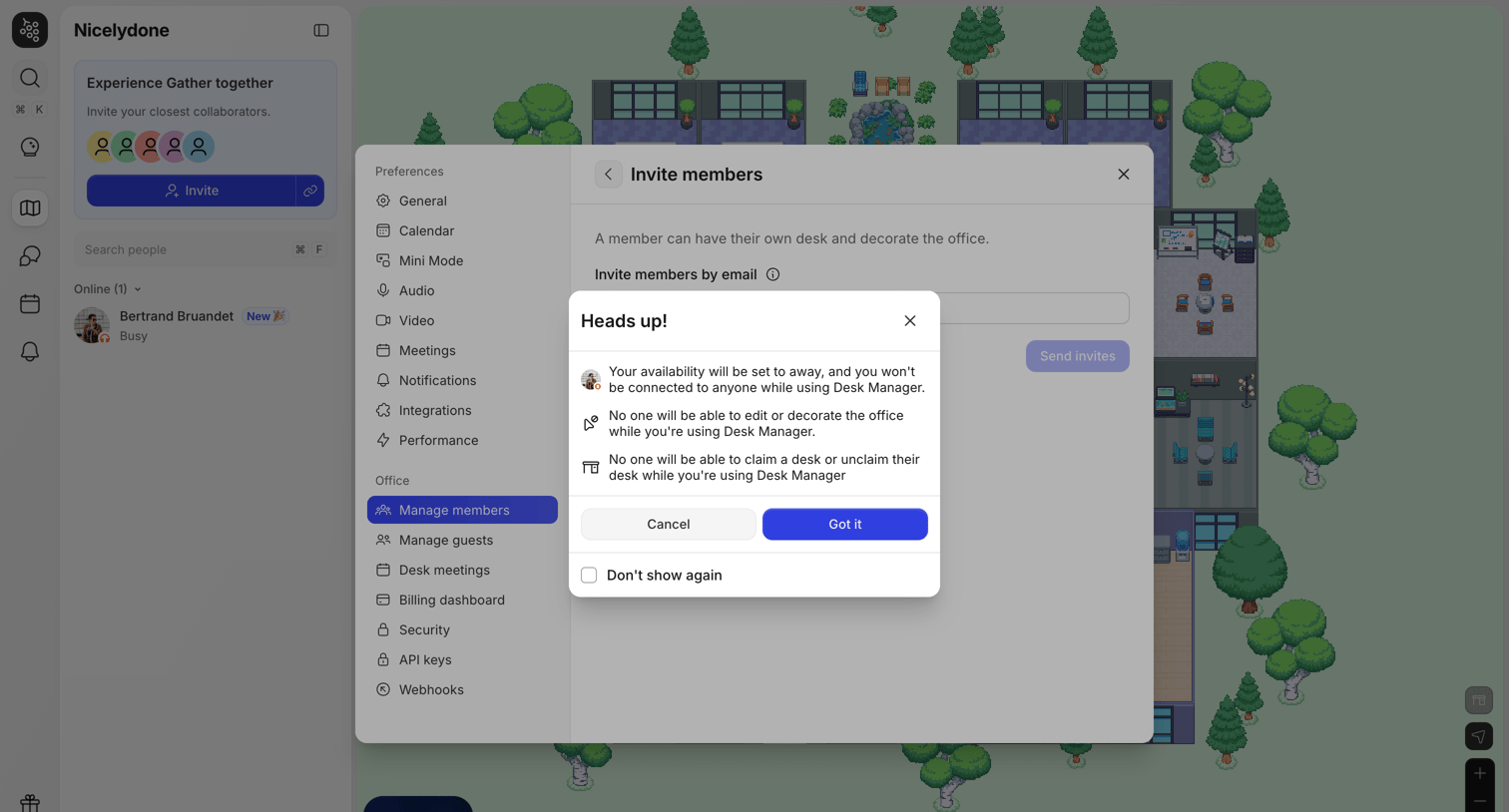
Task: Open Webhooks settings
Action: pos(462,689)
